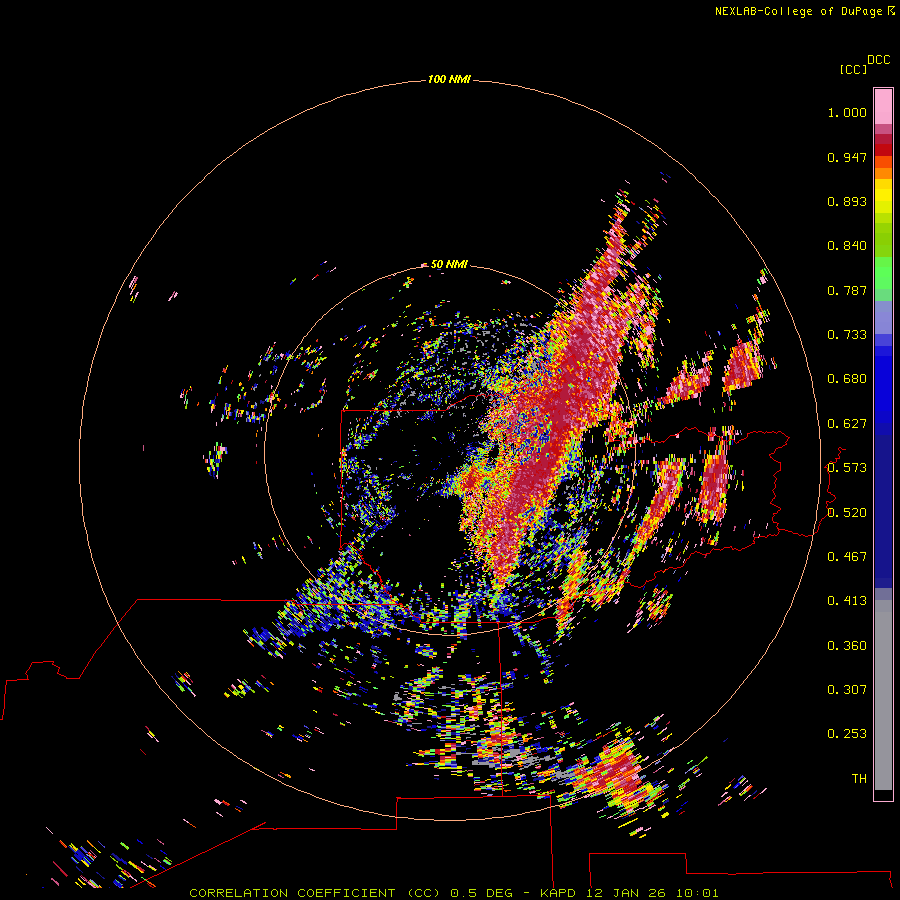Click the 0.733 legend value
The image size is (900, 900).
click(x=847, y=335)
